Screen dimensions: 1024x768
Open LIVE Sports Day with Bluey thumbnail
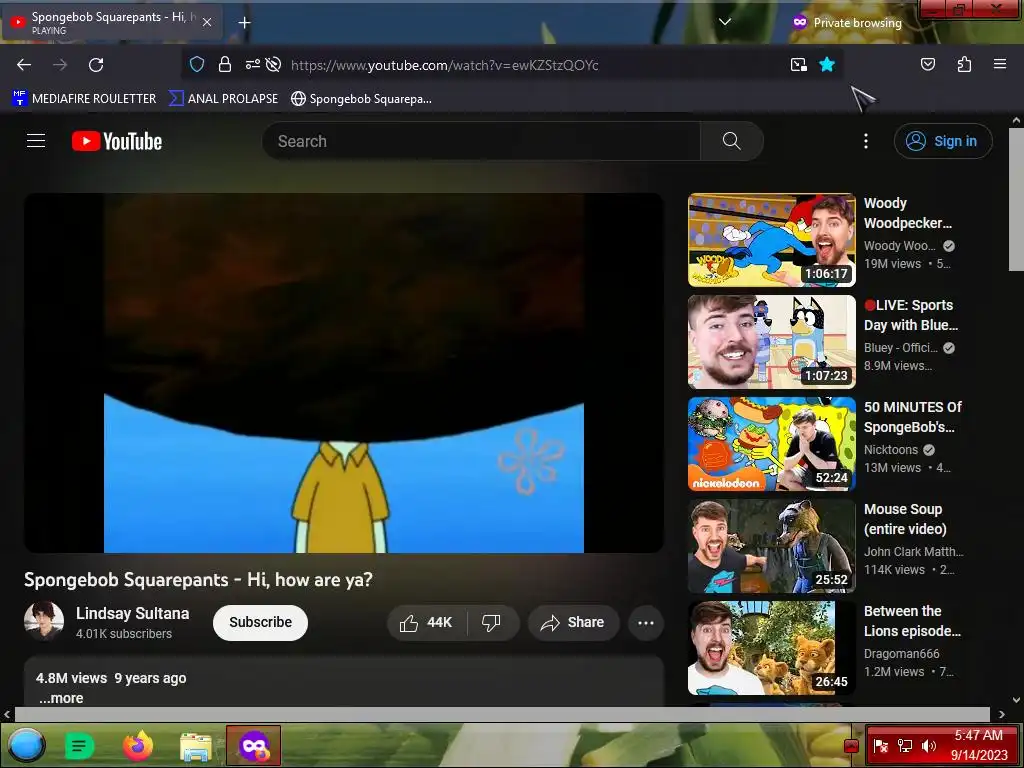coord(771,342)
